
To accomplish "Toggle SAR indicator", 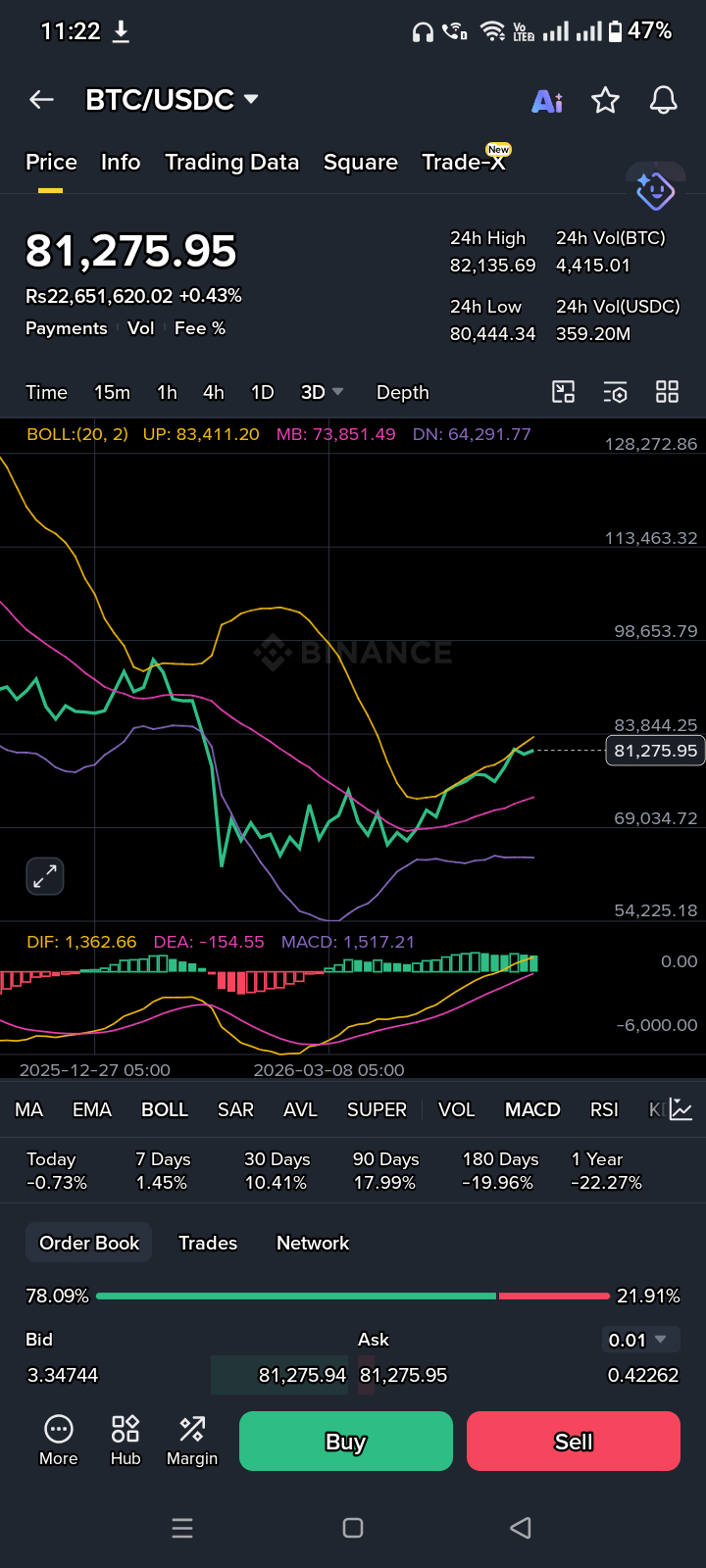I will pyautogui.click(x=235, y=1109).
